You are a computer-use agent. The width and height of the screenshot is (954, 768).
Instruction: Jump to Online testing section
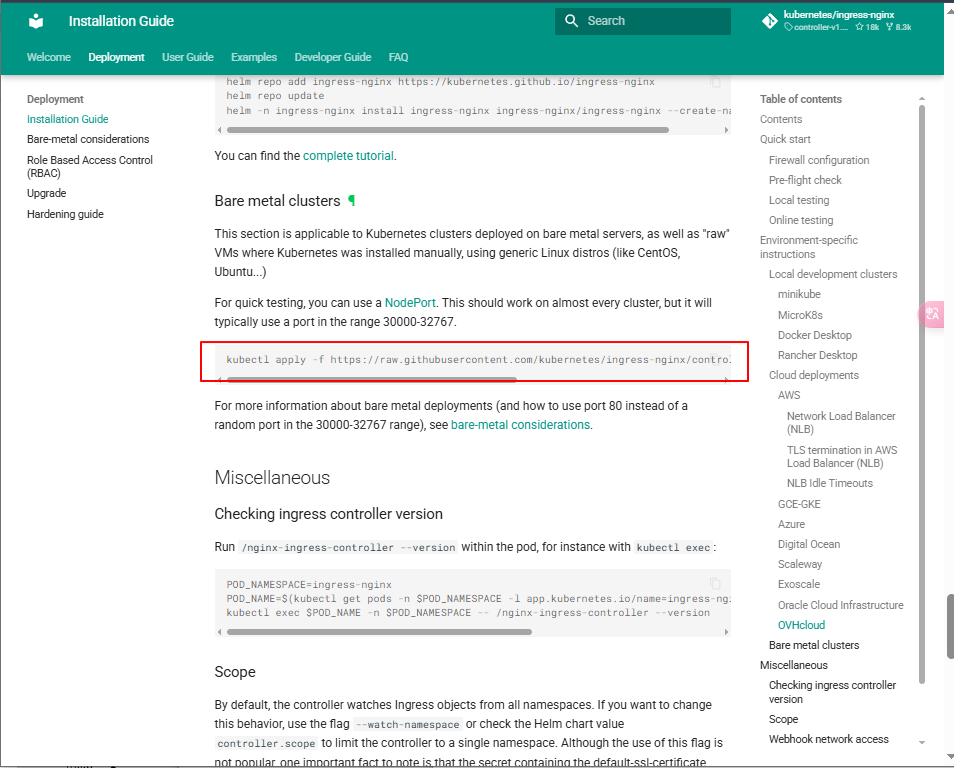point(801,220)
